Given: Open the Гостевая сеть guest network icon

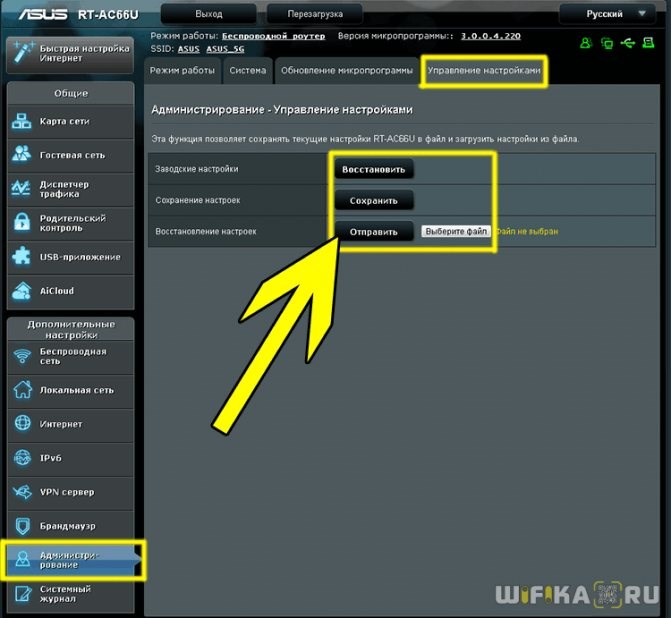Looking at the screenshot, I should [21, 154].
